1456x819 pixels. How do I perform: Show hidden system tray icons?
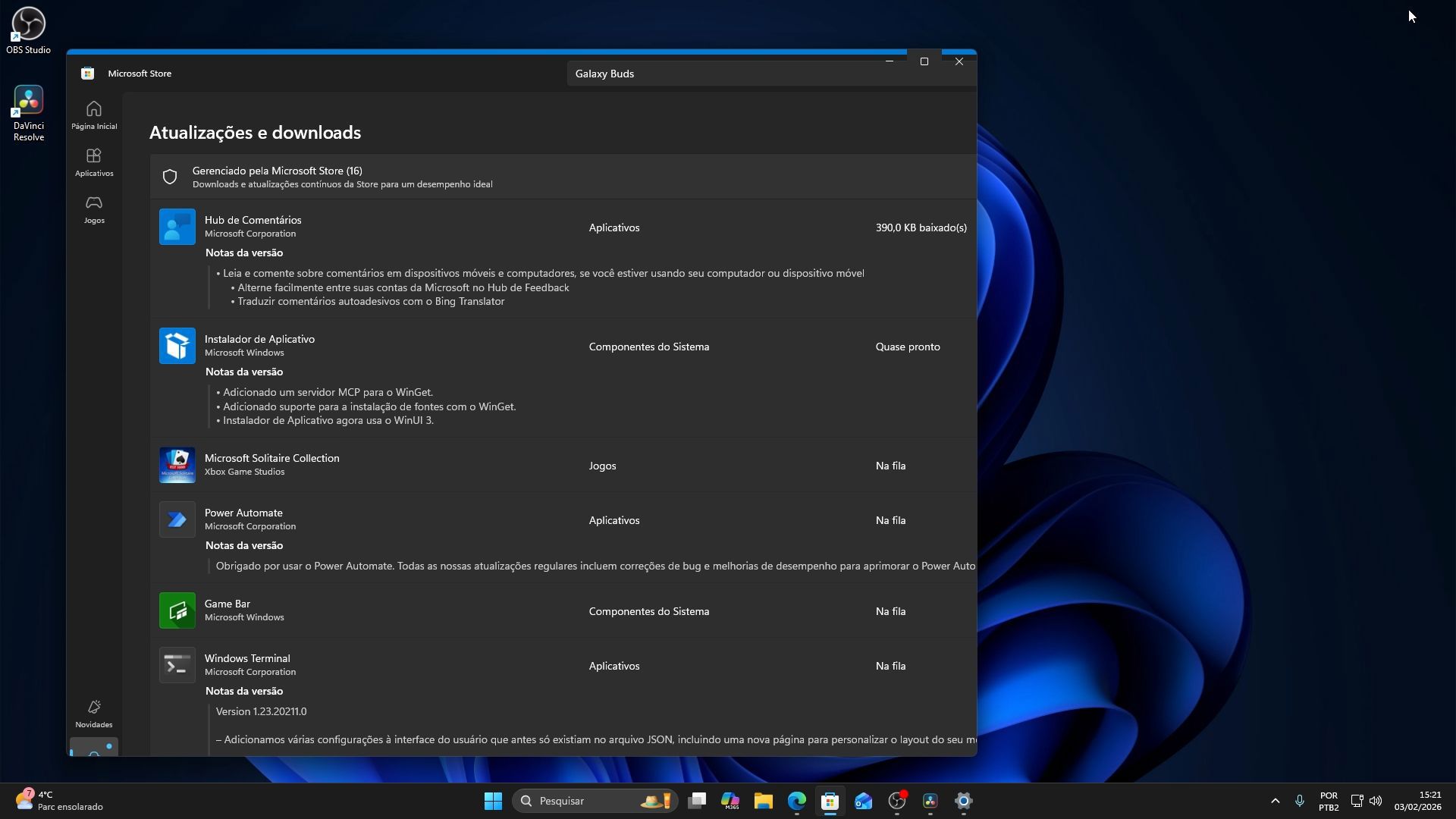pyautogui.click(x=1275, y=801)
